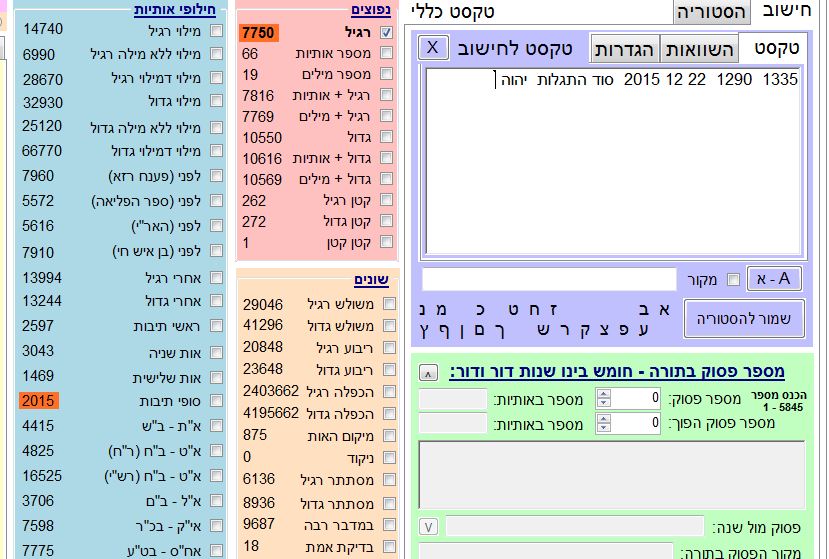Click the source input field beside מקור
The image size is (829, 559).
coord(549,279)
